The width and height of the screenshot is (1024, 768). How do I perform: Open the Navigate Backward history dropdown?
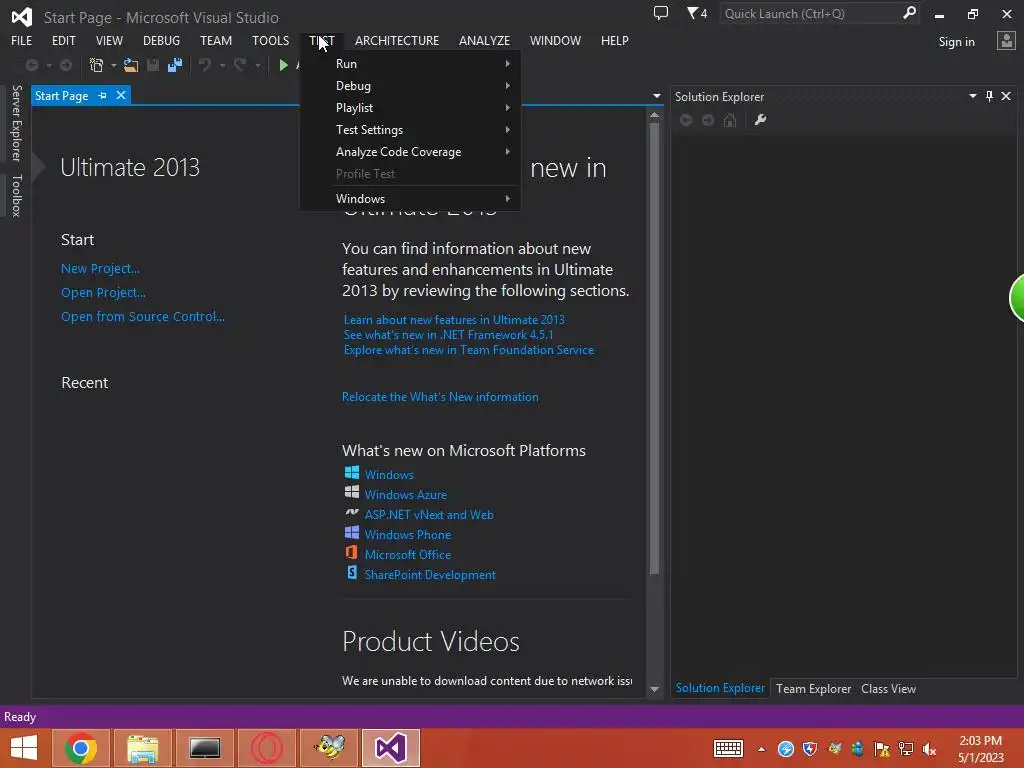[x=48, y=65]
